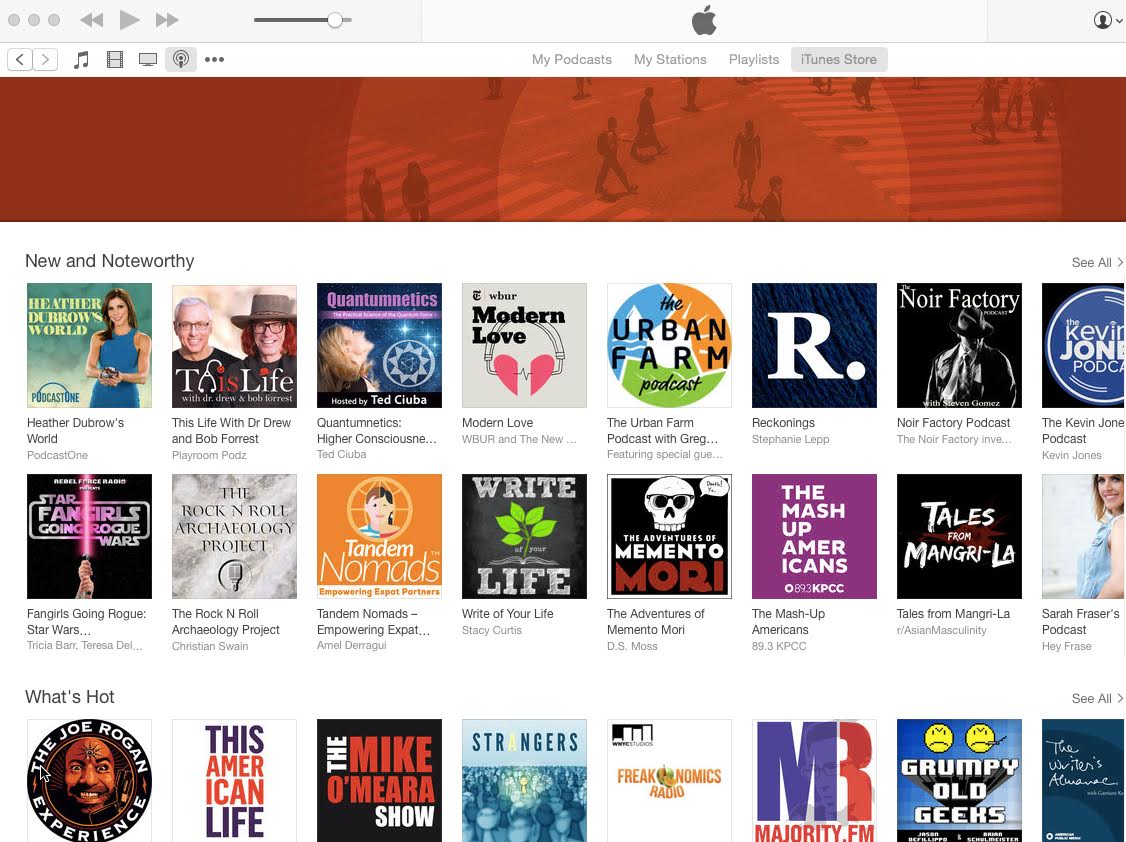This screenshot has width=1126, height=842.
Task: Click the Playroom Podz author link
Action: pyautogui.click(x=209, y=455)
